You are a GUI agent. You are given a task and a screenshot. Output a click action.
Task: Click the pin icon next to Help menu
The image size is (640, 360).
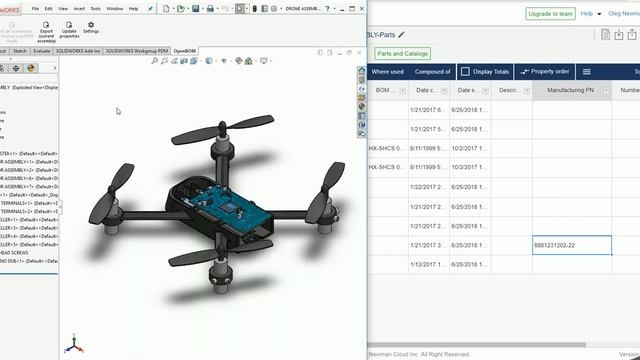tap(150, 9)
